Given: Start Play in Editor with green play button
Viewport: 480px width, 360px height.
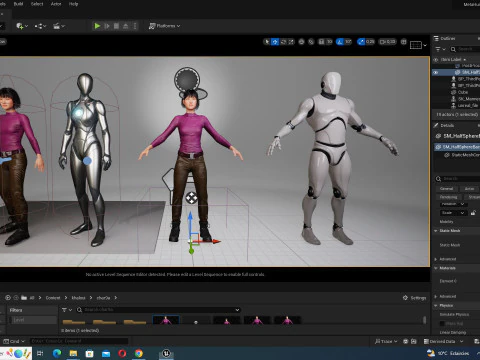Looking at the screenshot, I should click(97, 26).
